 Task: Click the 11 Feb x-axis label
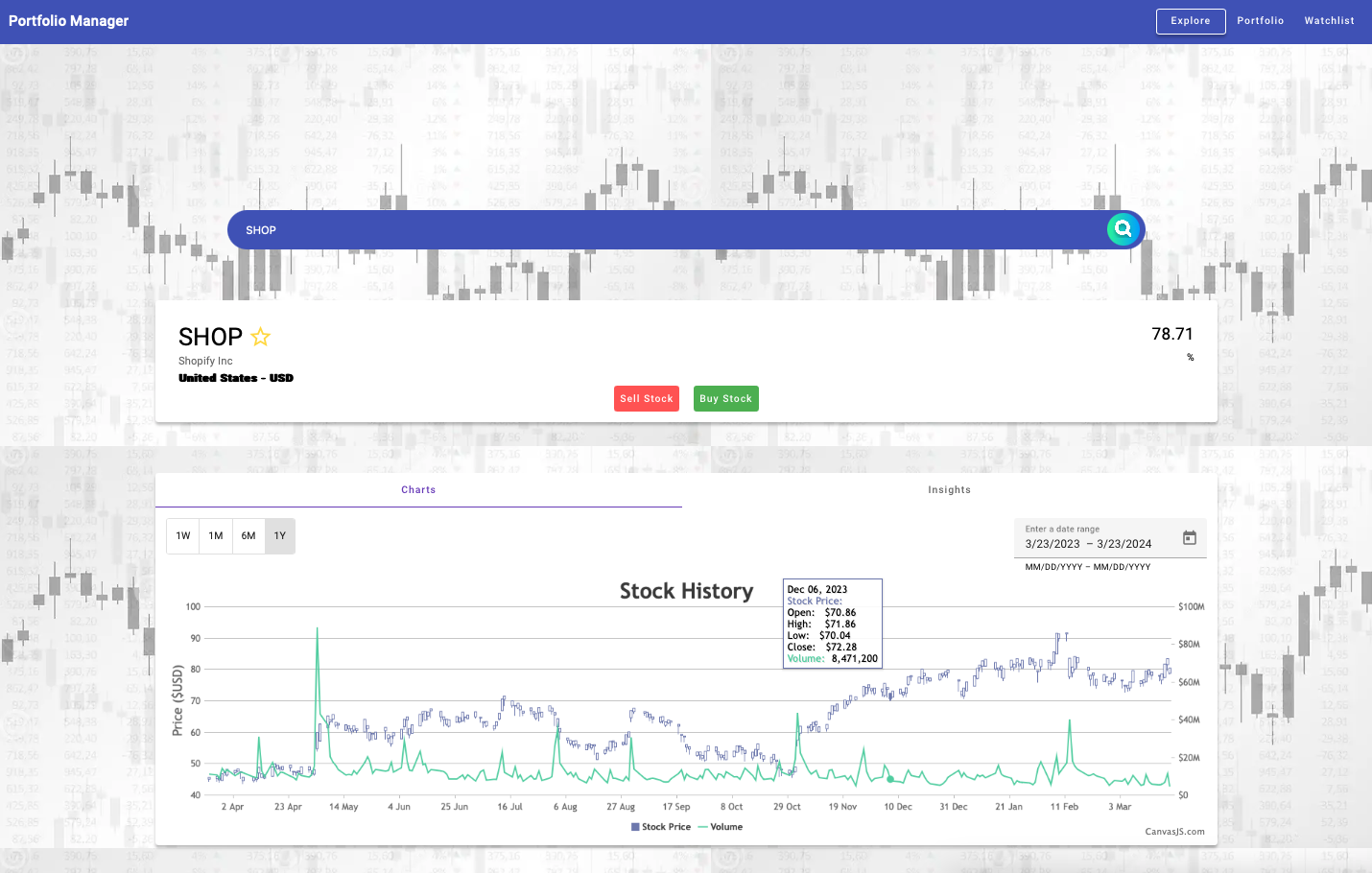(x=1064, y=807)
